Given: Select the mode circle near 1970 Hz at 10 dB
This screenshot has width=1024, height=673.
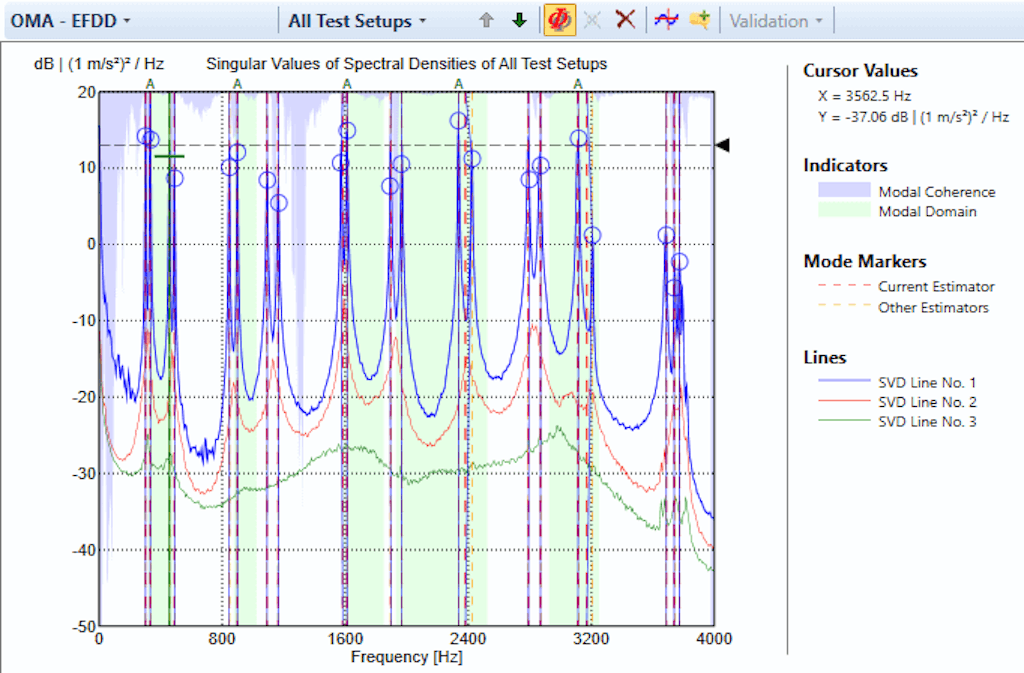Looking at the screenshot, I should [x=401, y=164].
